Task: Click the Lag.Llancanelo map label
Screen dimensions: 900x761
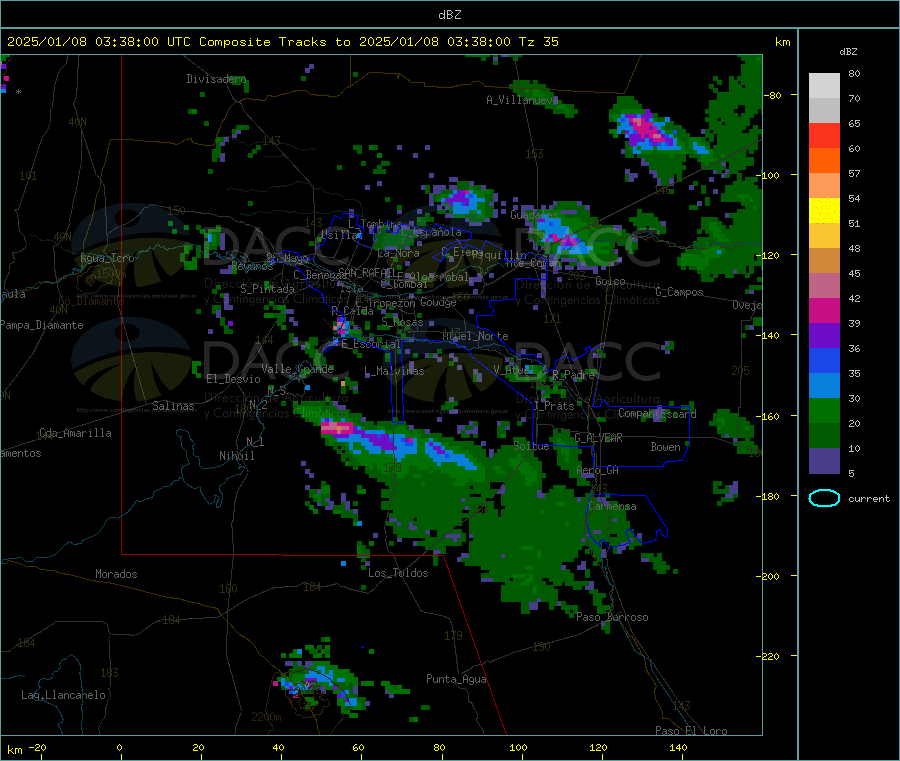Action: pos(63,695)
